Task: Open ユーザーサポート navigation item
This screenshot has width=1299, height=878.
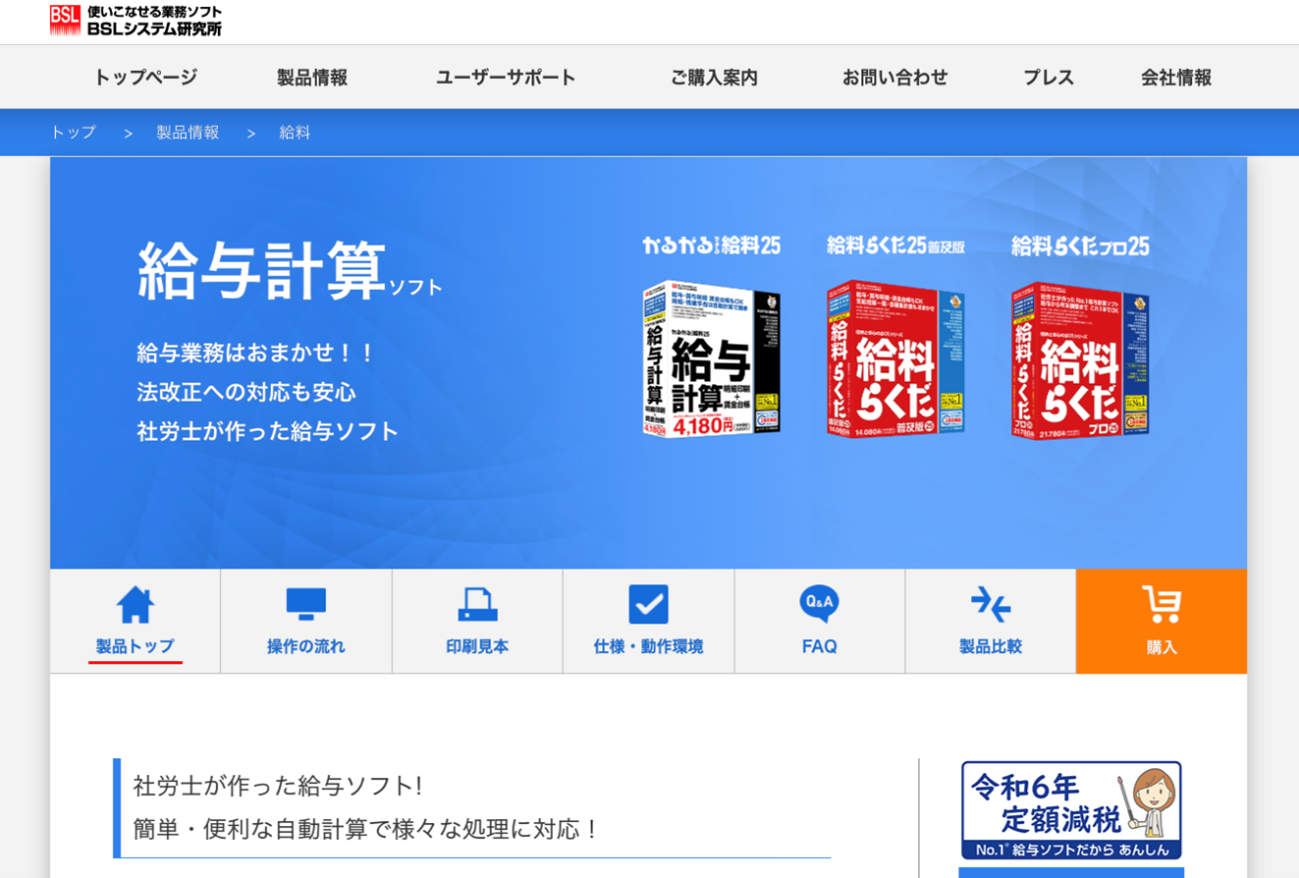Action: (506, 77)
